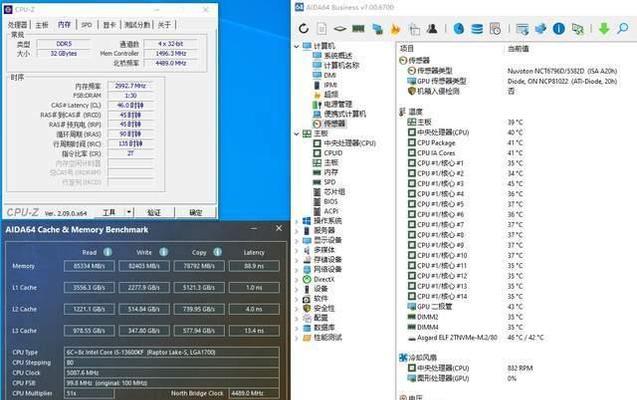This screenshot has width=637, height=400.
Task: Select 芯片组 in the AIDA64 tree
Action: point(334,192)
